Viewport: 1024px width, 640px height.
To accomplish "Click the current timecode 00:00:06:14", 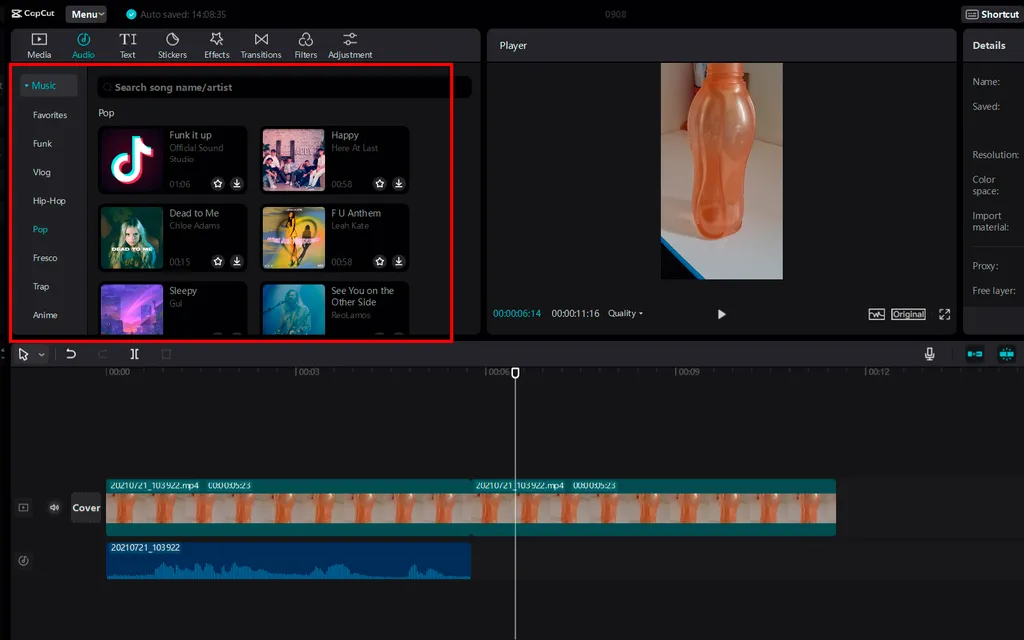I will click(517, 313).
